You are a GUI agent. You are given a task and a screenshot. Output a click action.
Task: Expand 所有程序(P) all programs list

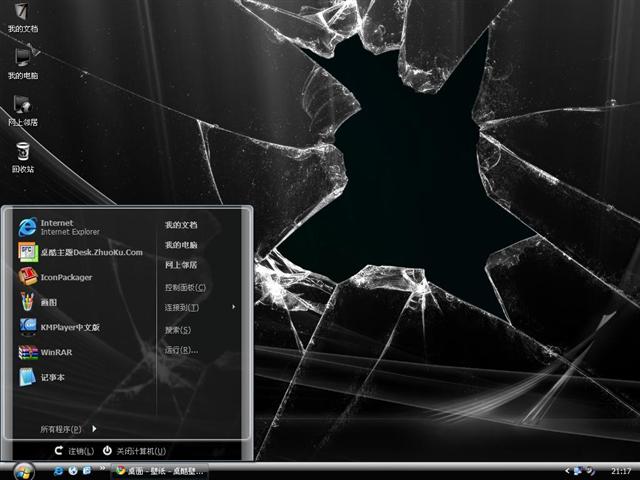(68, 429)
